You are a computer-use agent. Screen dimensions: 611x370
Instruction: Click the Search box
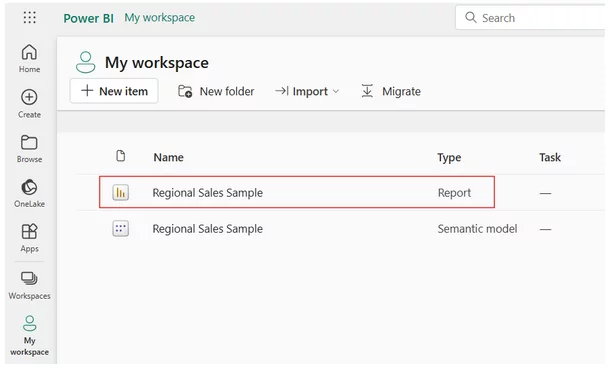pyautogui.click(x=531, y=18)
